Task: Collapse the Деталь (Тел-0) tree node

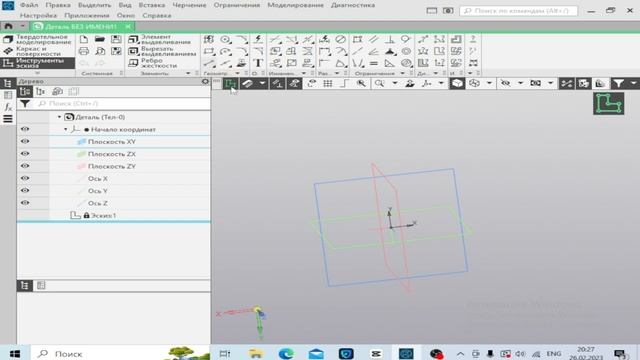Action: coord(59,117)
